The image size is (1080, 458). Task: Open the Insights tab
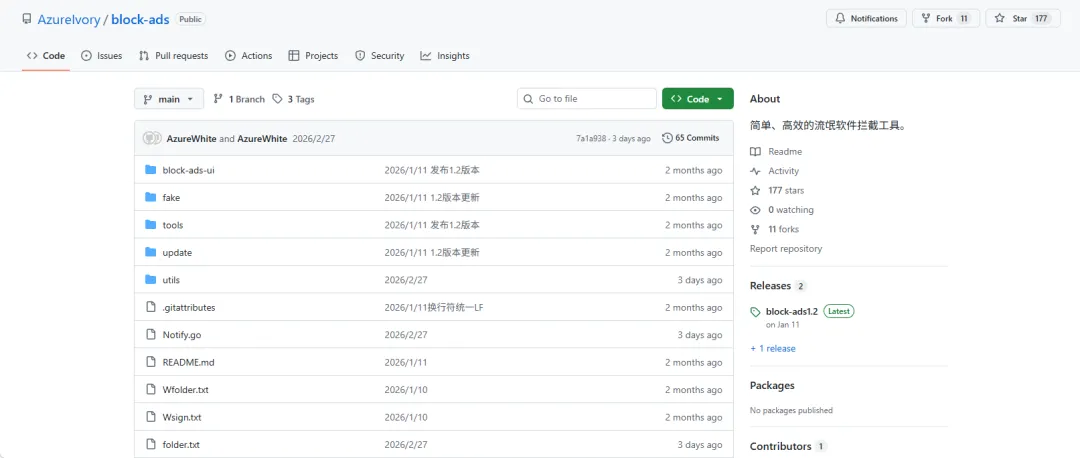[445, 56]
